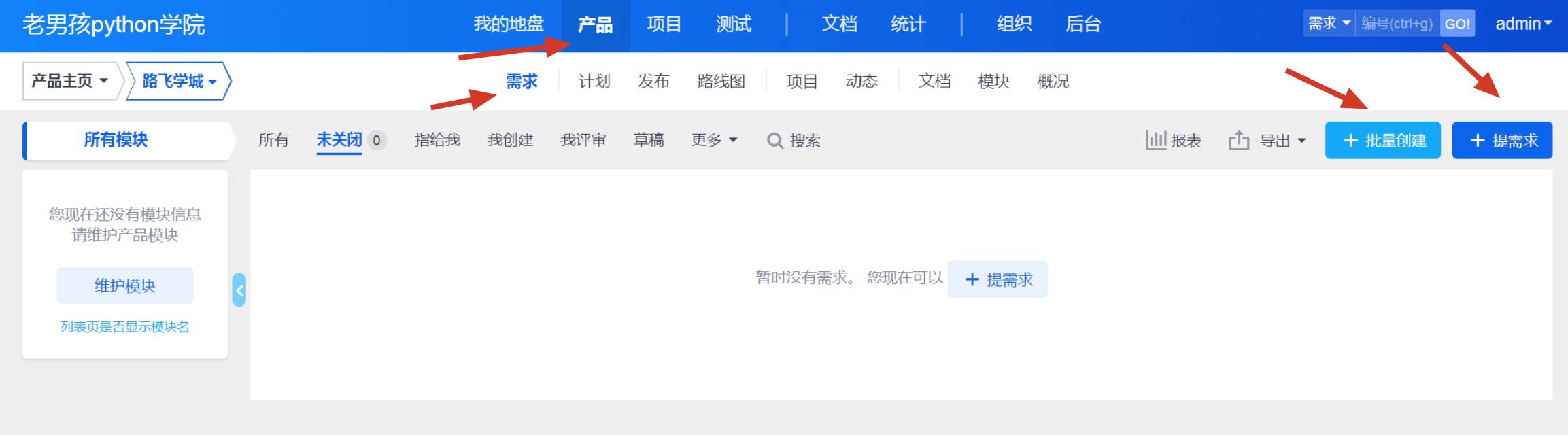Click the 批量创建 batch create button
The image size is (1568, 435).
point(1382,141)
